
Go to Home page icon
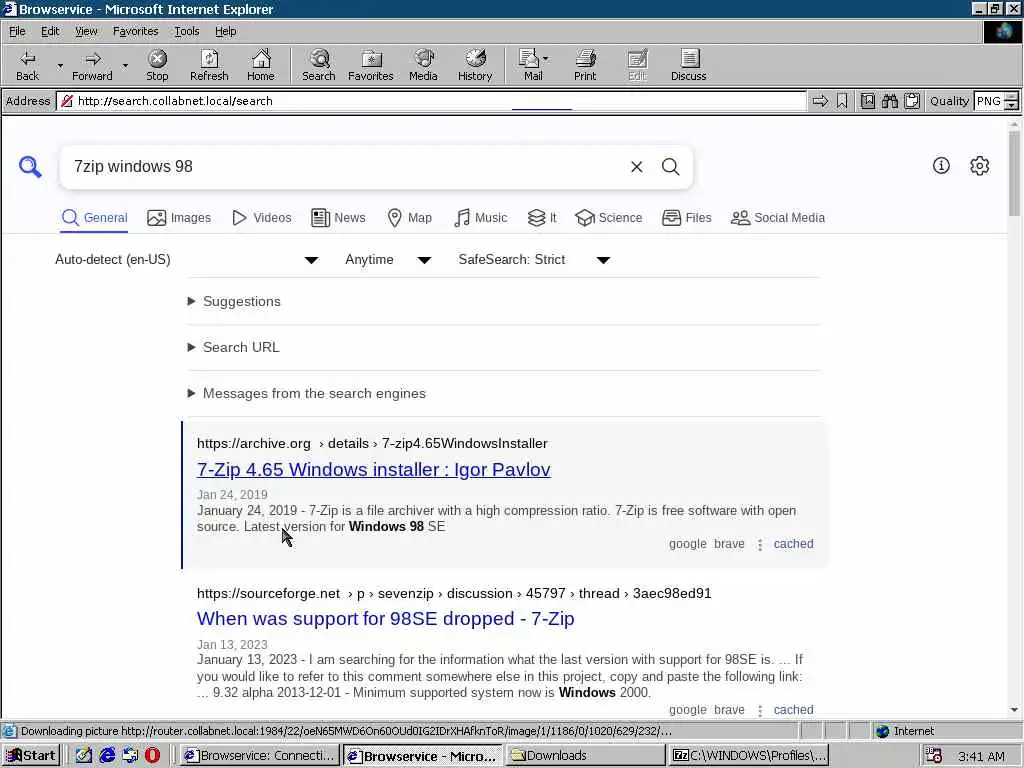[x=261, y=65]
